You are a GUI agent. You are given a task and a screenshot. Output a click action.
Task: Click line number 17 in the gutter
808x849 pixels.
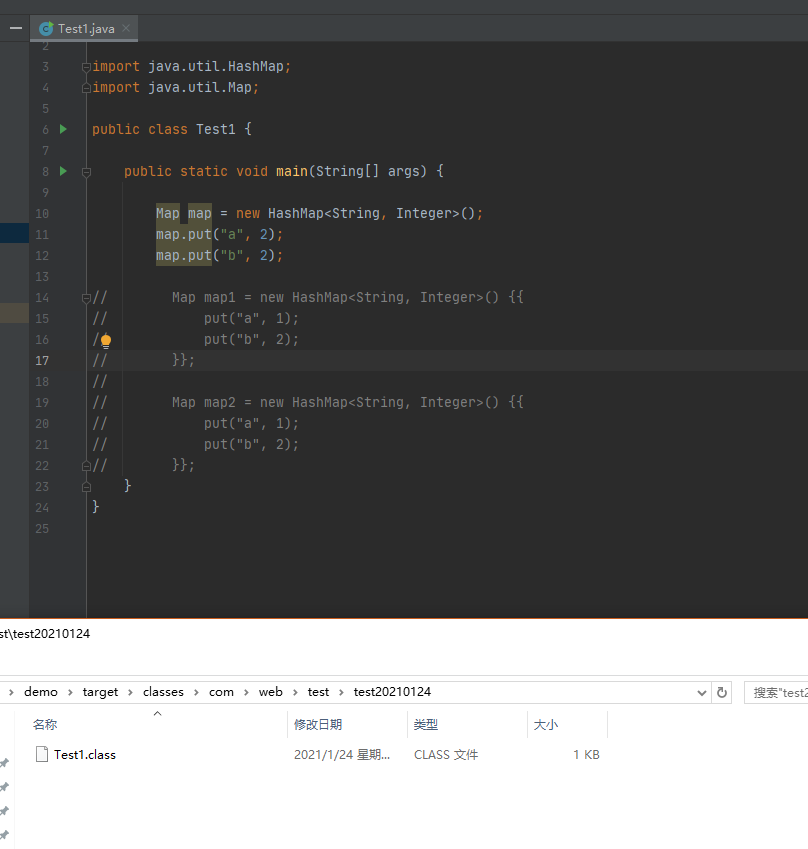click(x=42, y=361)
